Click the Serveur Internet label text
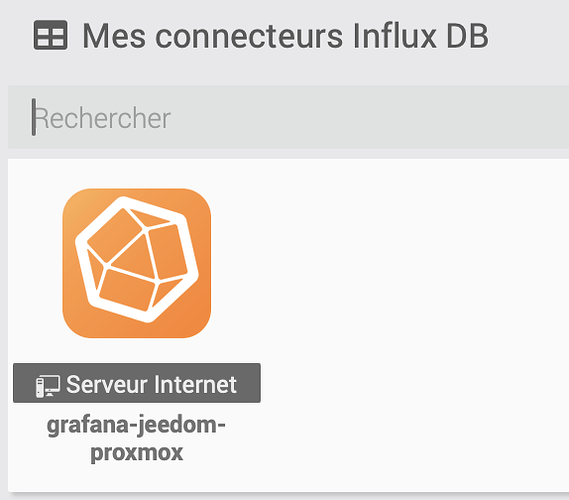This screenshot has width=569, height=500. pyautogui.click(x=151, y=384)
